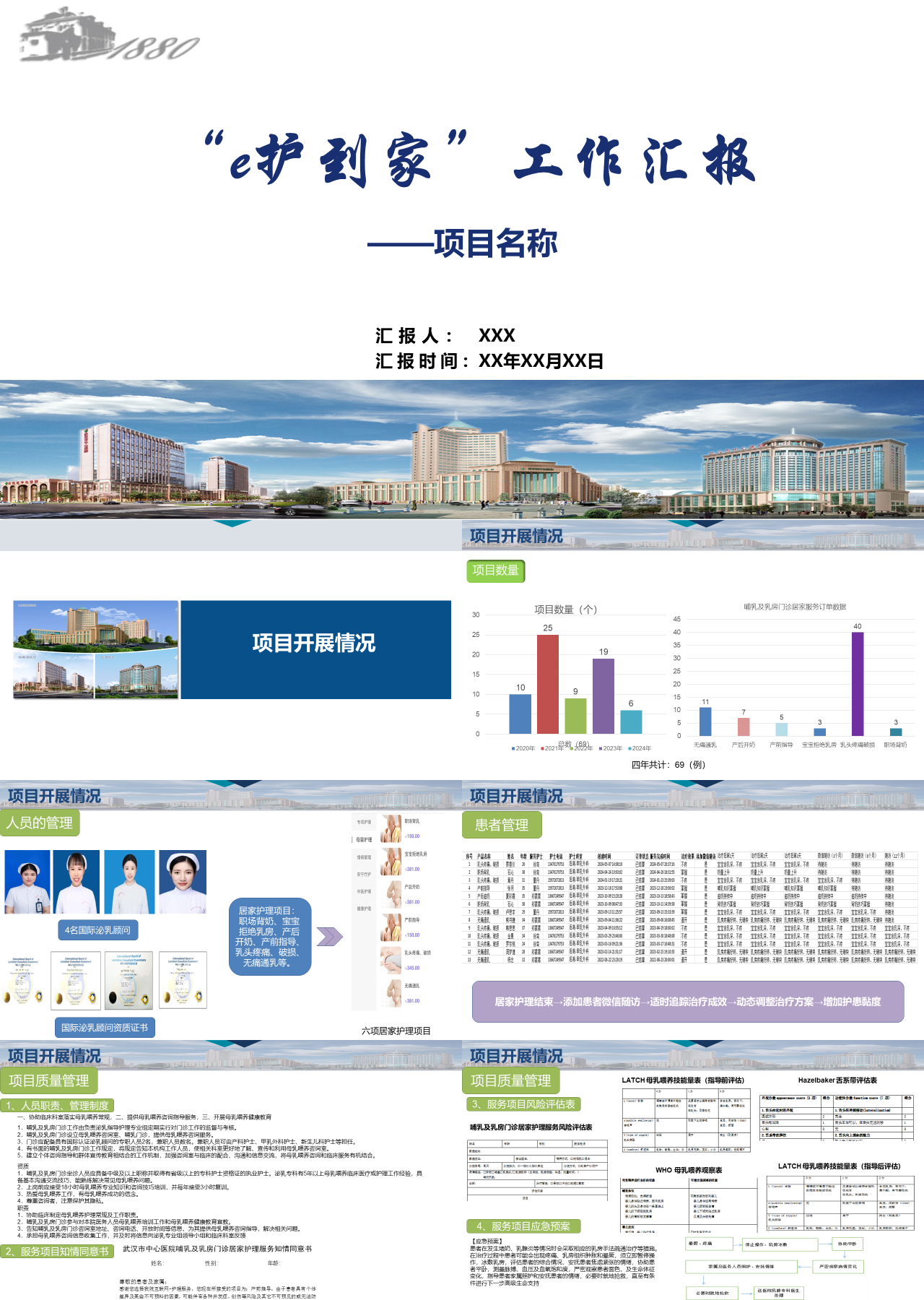Click the second lactation consultant certificate image
Image resolution: width=924 pixels, height=1300 pixels.
(x=76, y=980)
